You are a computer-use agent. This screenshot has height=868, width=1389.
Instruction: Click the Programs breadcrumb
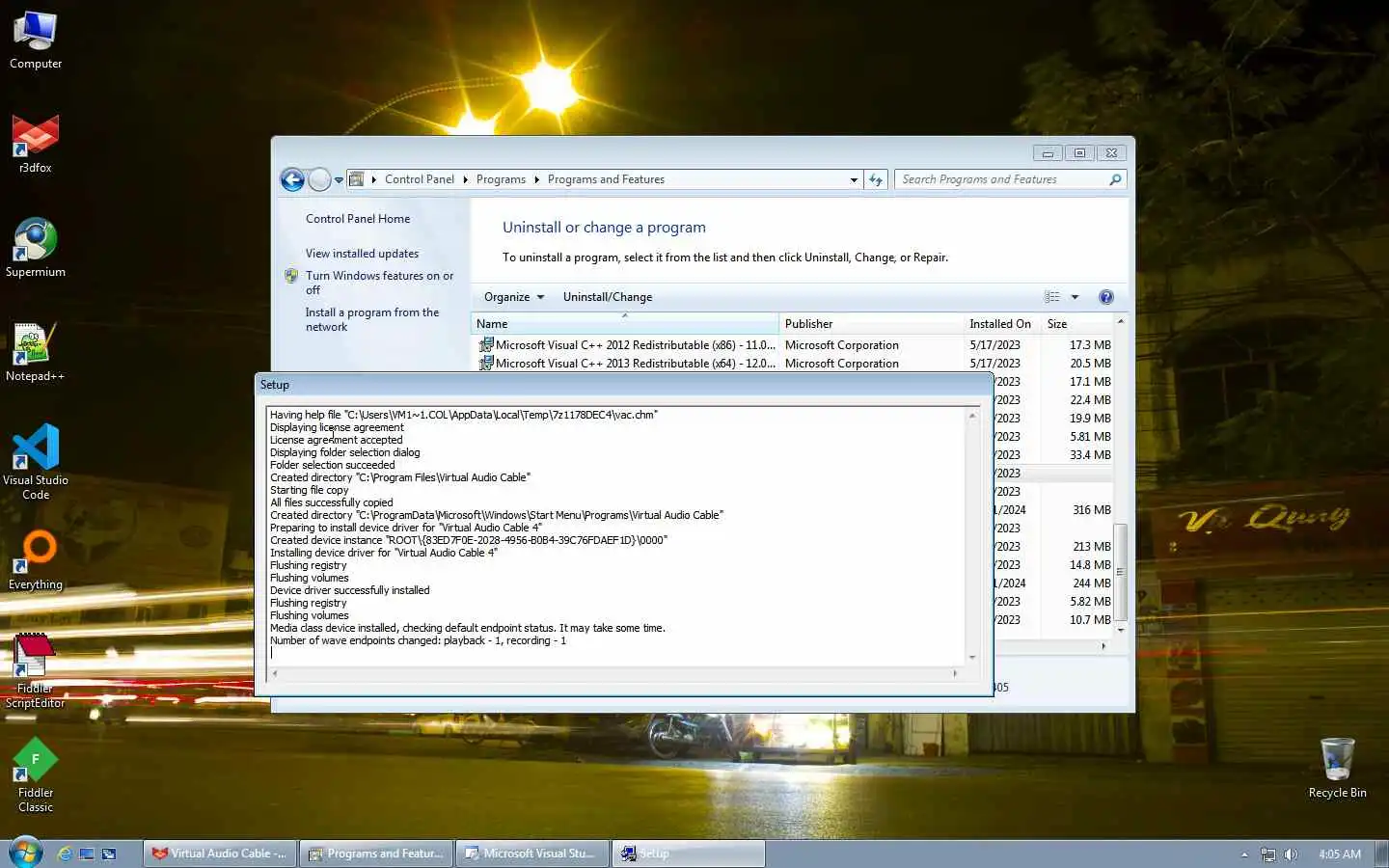tap(501, 179)
